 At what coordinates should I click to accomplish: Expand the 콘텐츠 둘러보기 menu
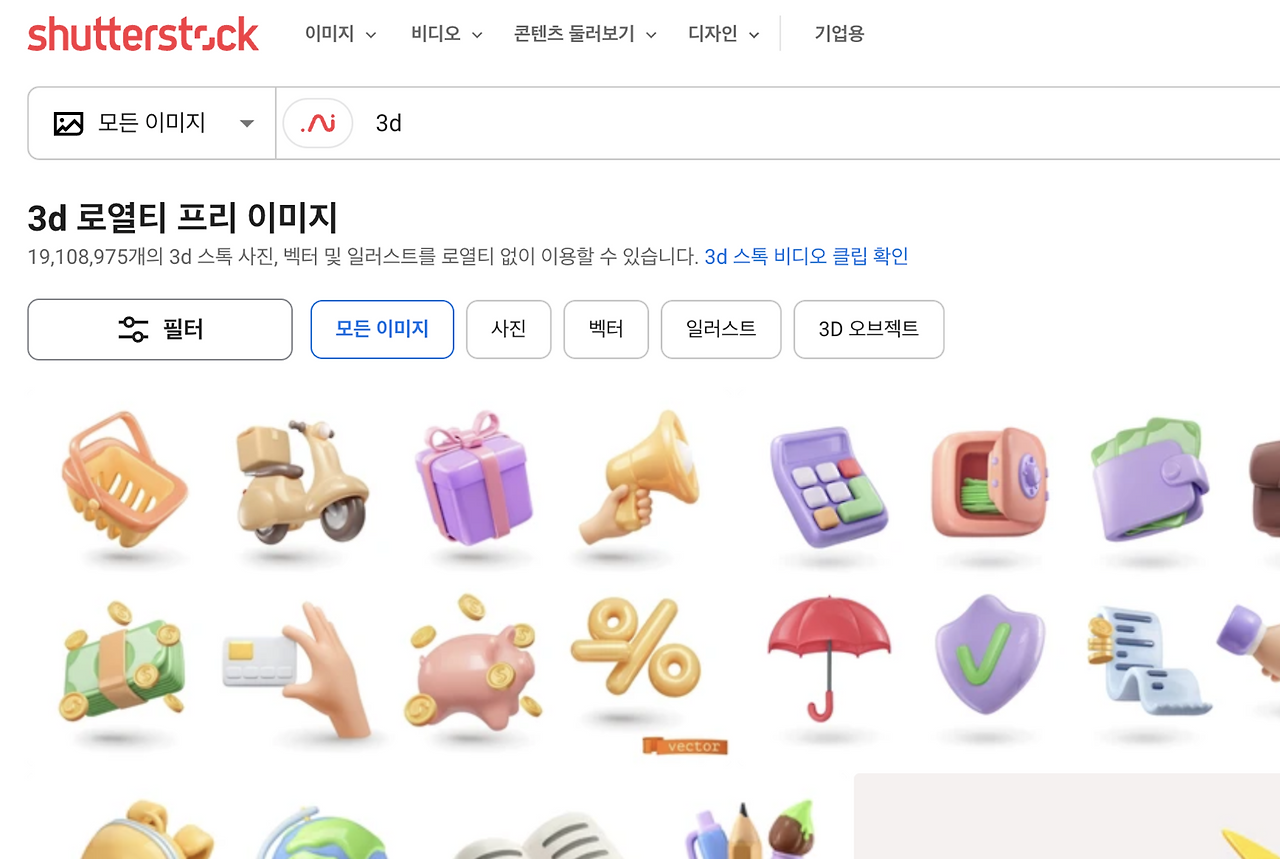585,34
